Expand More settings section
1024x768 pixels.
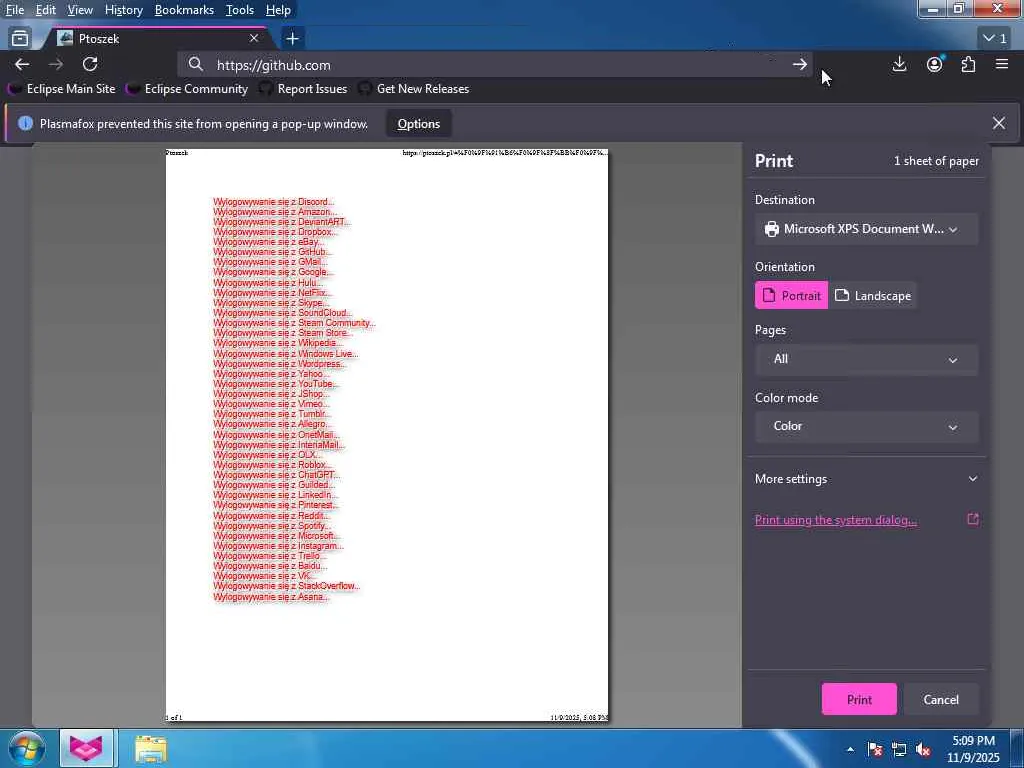point(867,479)
